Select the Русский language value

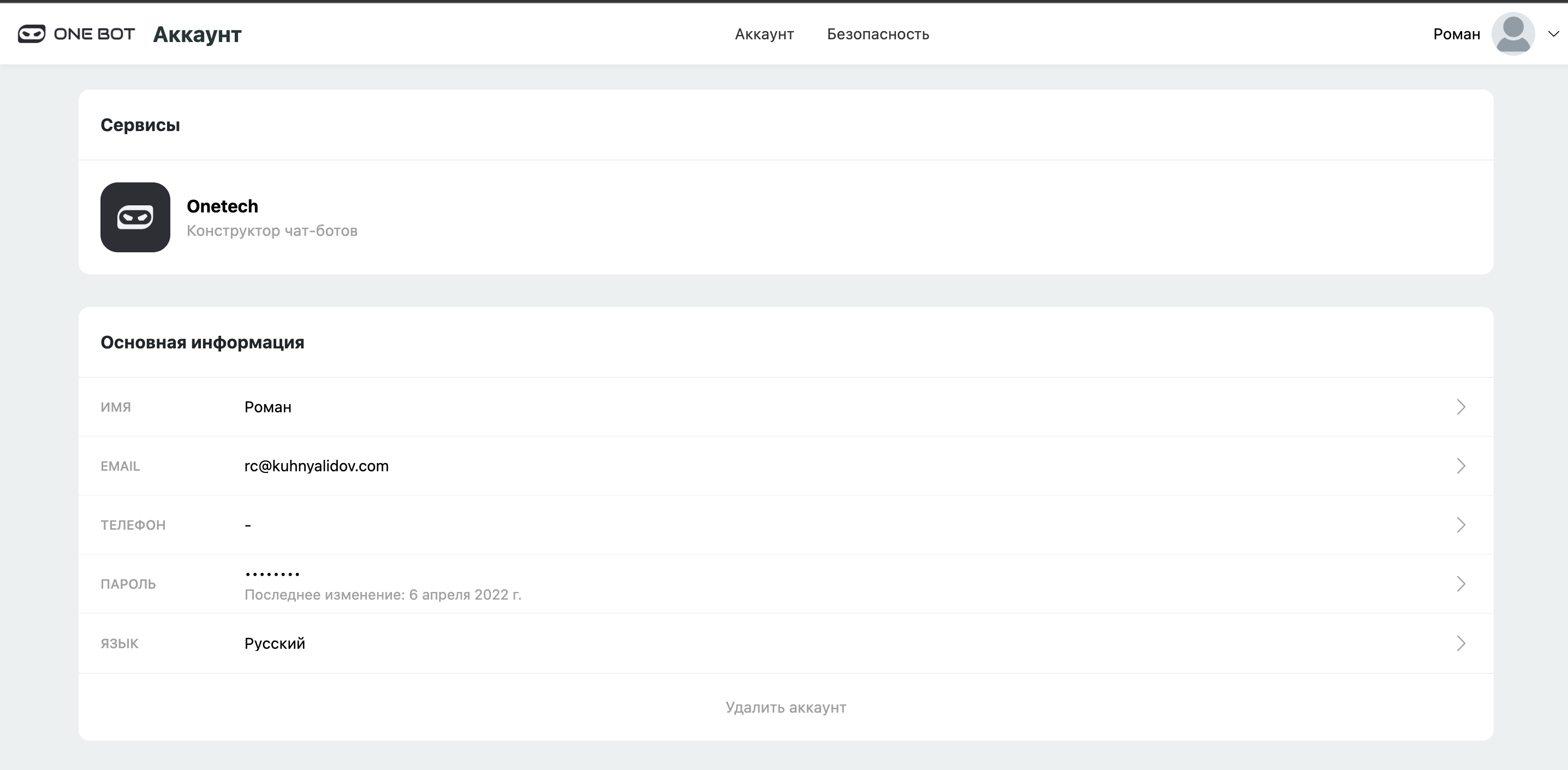click(275, 643)
